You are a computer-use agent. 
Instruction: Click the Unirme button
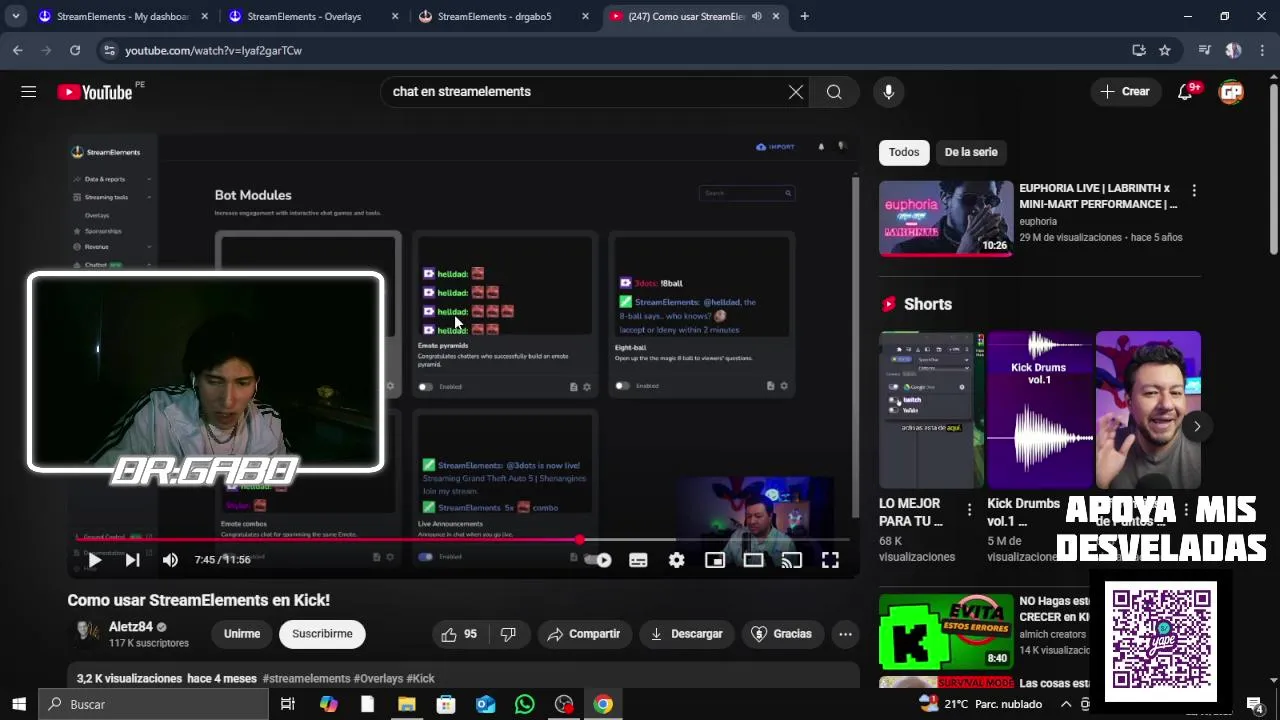(x=242, y=634)
